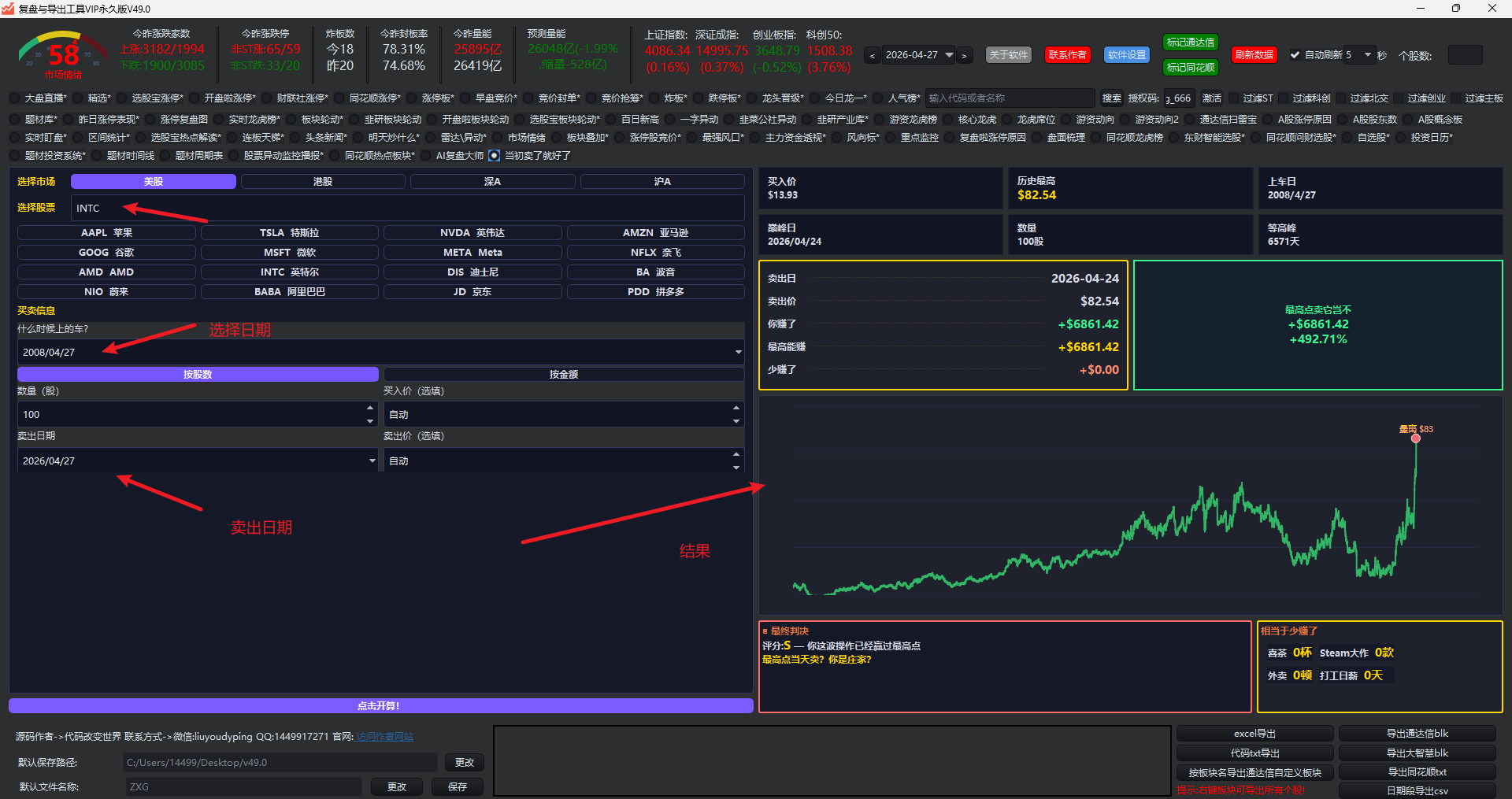Click the app icon in the title bar
Image resolution: width=1512 pixels, height=799 pixels.
click(x=9, y=9)
